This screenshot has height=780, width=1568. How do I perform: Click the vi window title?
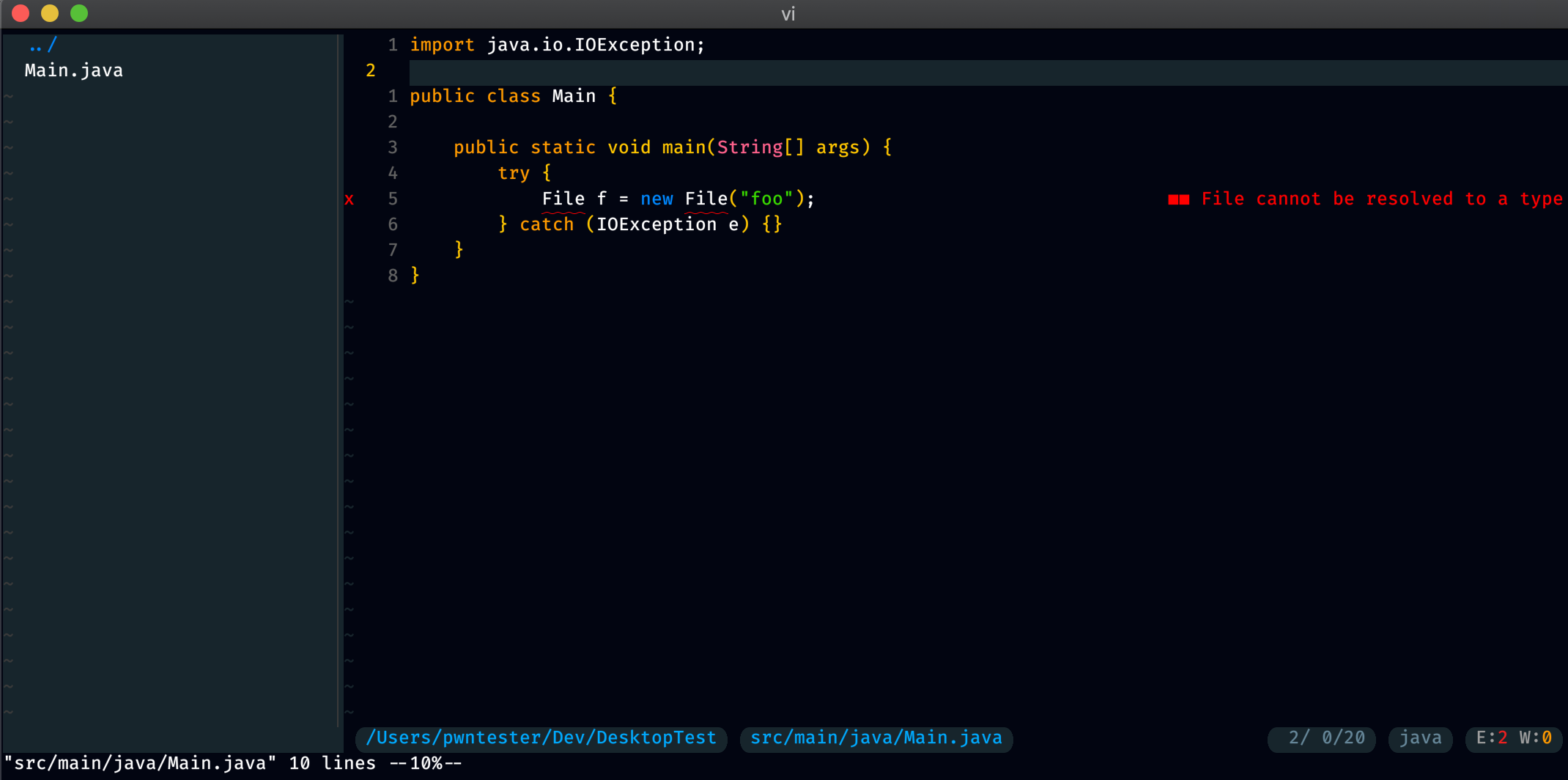788,13
